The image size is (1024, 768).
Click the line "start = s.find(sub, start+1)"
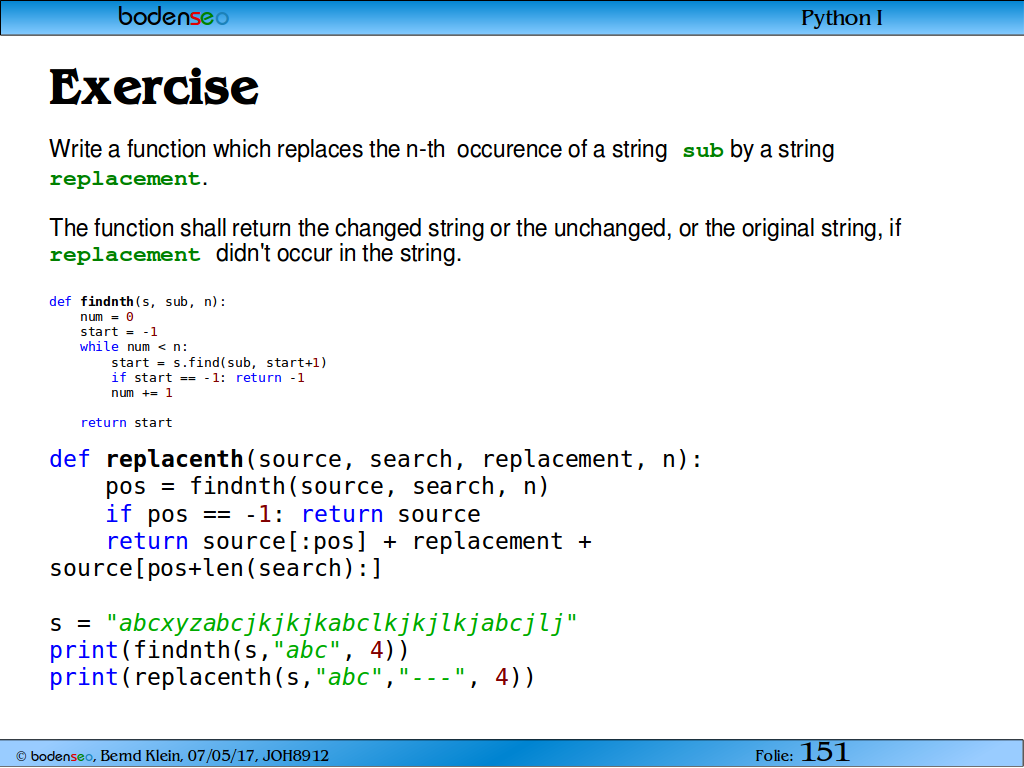[219, 362]
